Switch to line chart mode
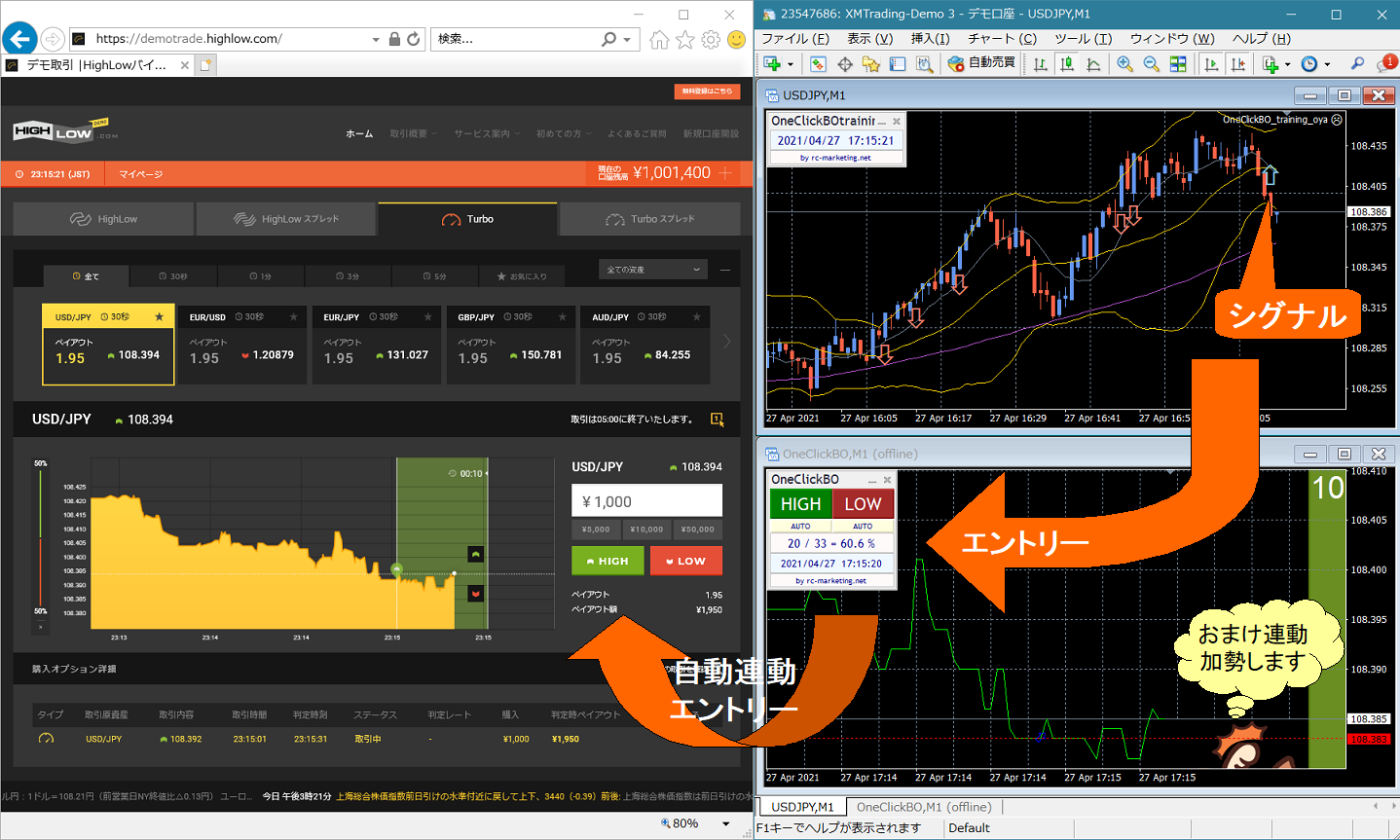 [x=1093, y=63]
